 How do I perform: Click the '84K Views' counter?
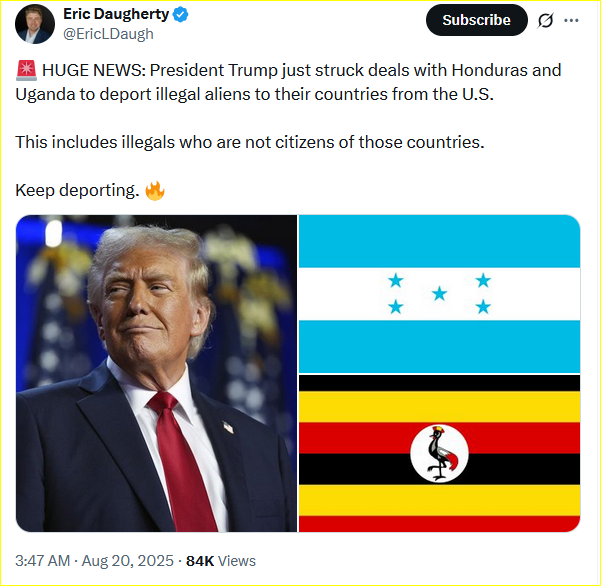(221, 561)
